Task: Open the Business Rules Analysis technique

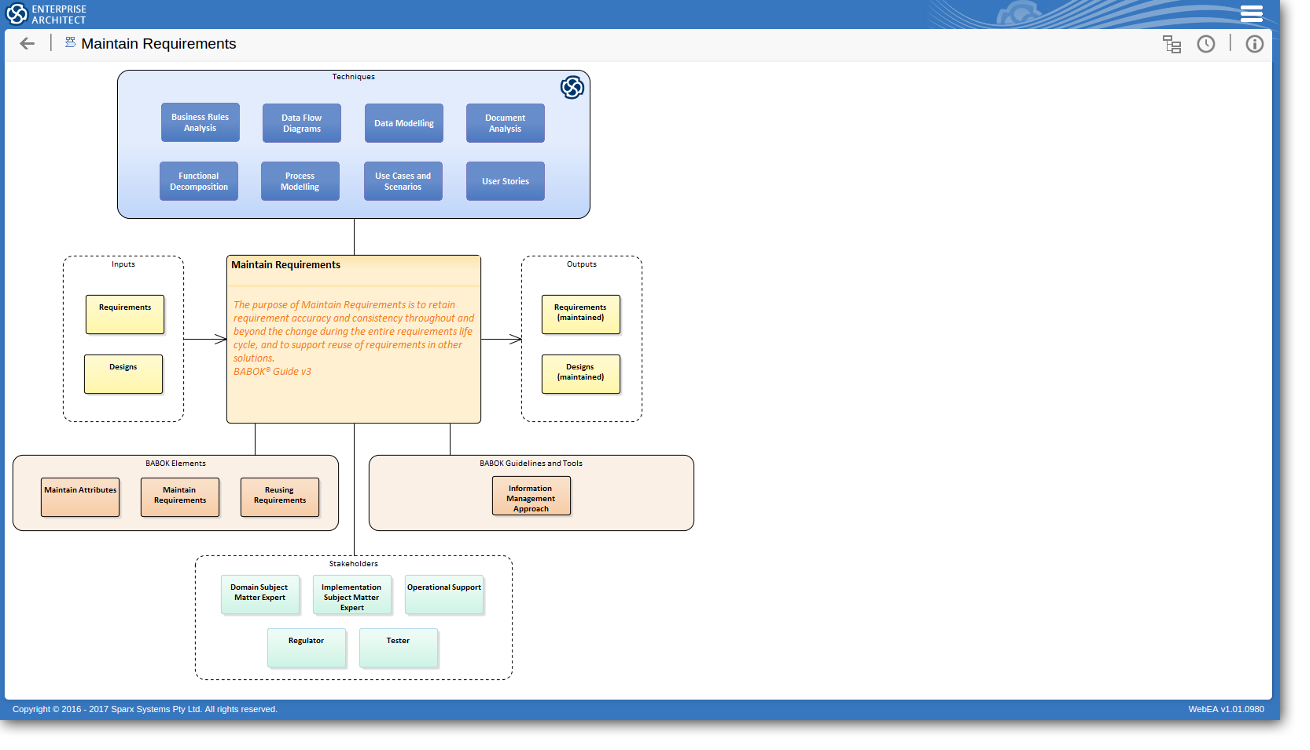Action: (x=200, y=122)
